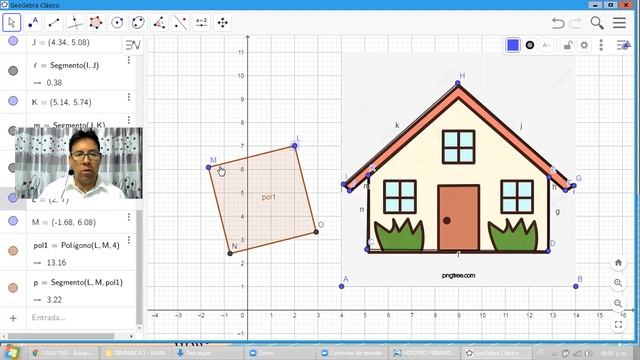Open options menu for pol1
The width and height of the screenshot is (640, 360).
129,240
